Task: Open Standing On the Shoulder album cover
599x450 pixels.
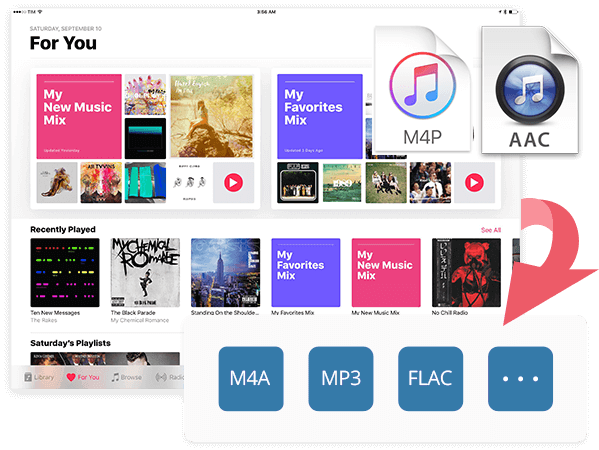Action: pos(225,272)
